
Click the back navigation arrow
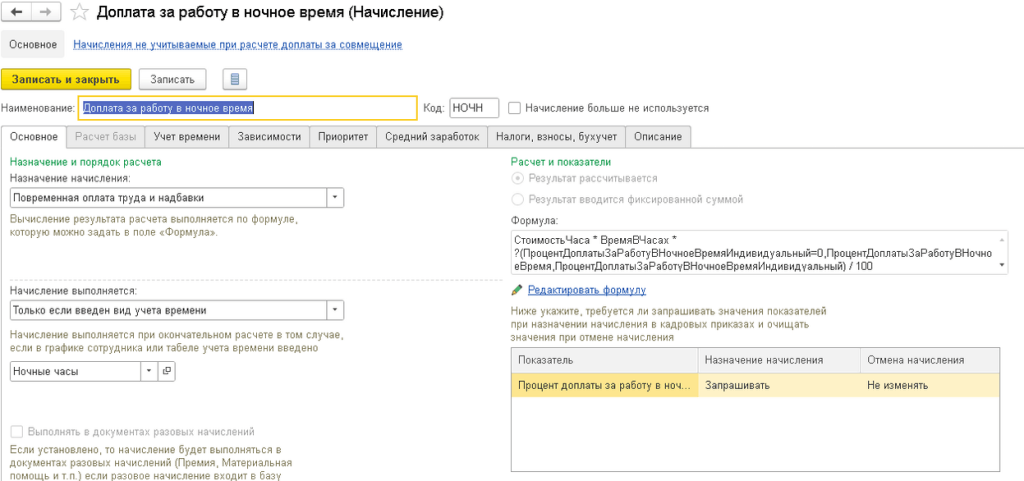[x=17, y=13]
